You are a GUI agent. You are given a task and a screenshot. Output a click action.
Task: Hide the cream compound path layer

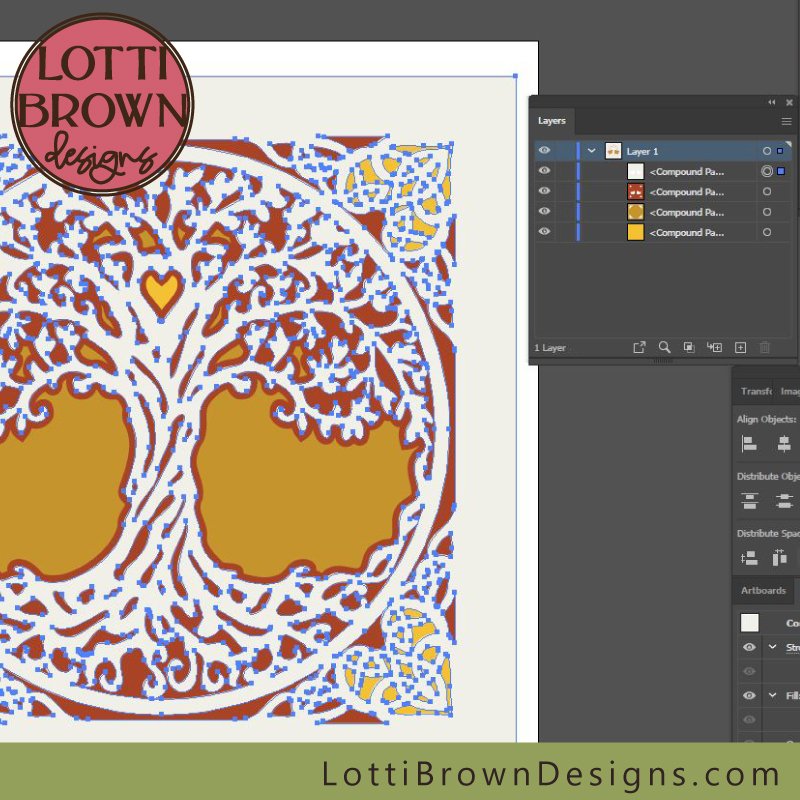click(544, 170)
